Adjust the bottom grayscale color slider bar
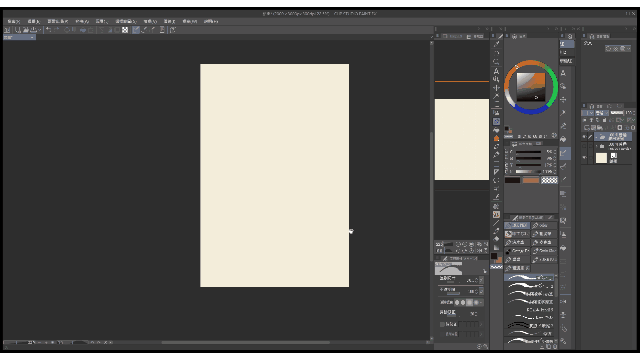Viewport: 640px width, 360px height. pos(529,172)
